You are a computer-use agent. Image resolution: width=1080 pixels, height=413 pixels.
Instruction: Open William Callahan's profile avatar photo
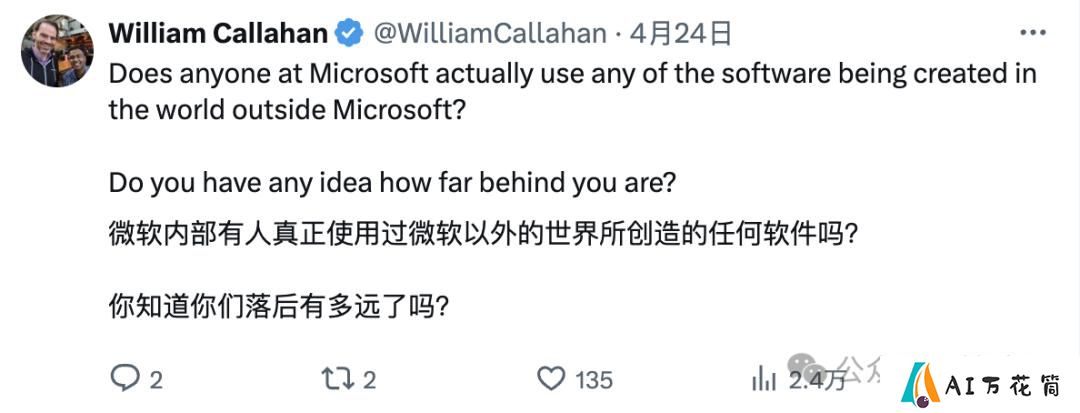(x=58, y=51)
